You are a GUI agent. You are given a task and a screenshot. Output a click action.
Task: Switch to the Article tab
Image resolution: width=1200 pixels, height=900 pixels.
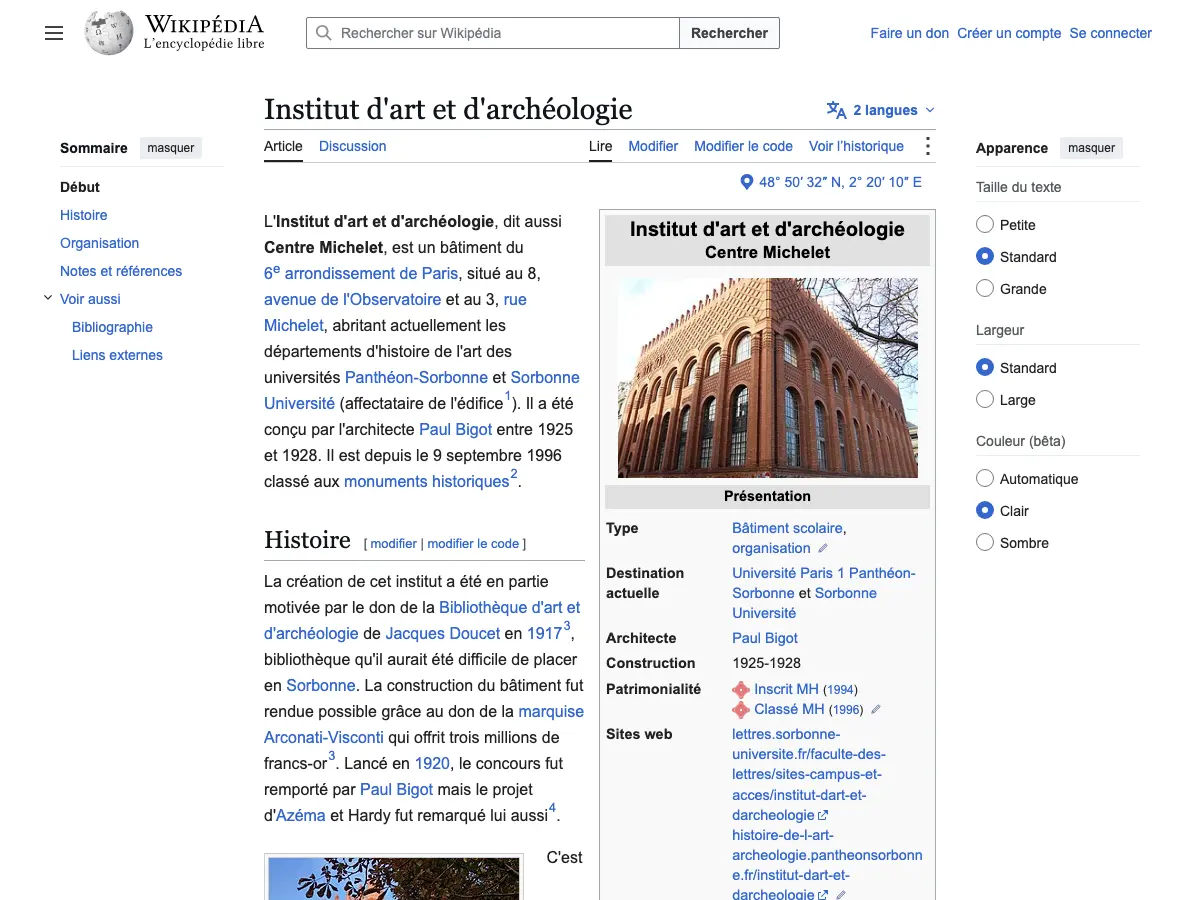pyautogui.click(x=283, y=146)
